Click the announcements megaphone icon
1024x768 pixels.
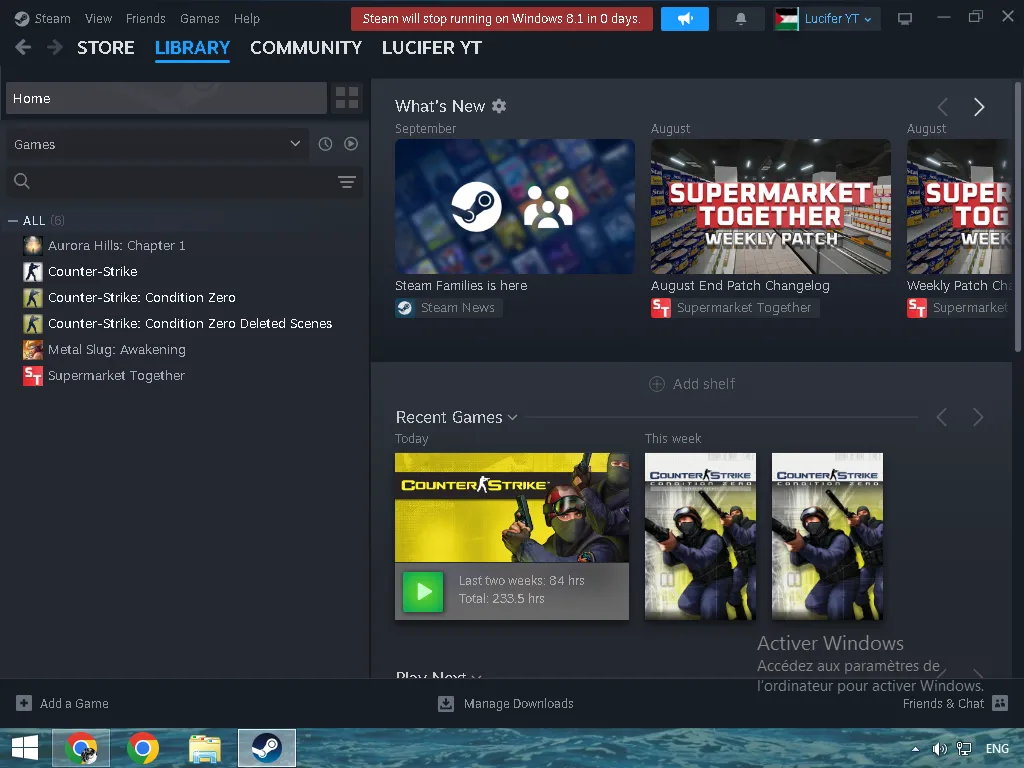685,19
